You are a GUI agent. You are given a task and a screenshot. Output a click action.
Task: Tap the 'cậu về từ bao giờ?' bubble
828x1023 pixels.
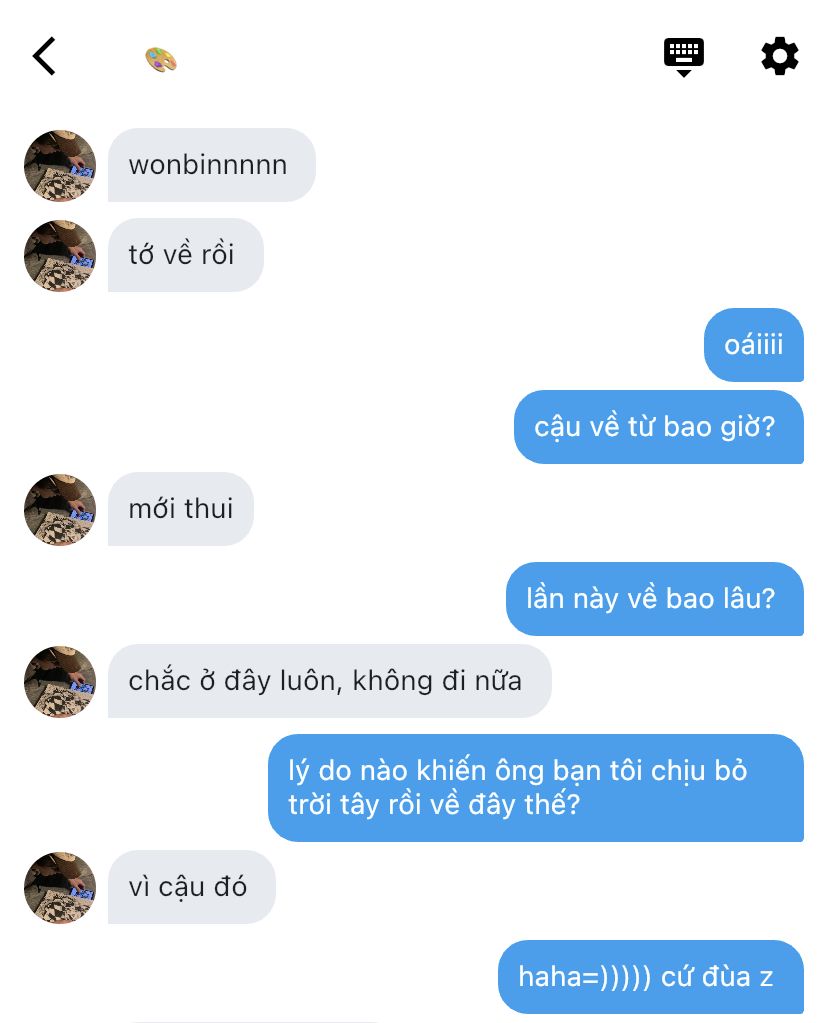pos(659,427)
